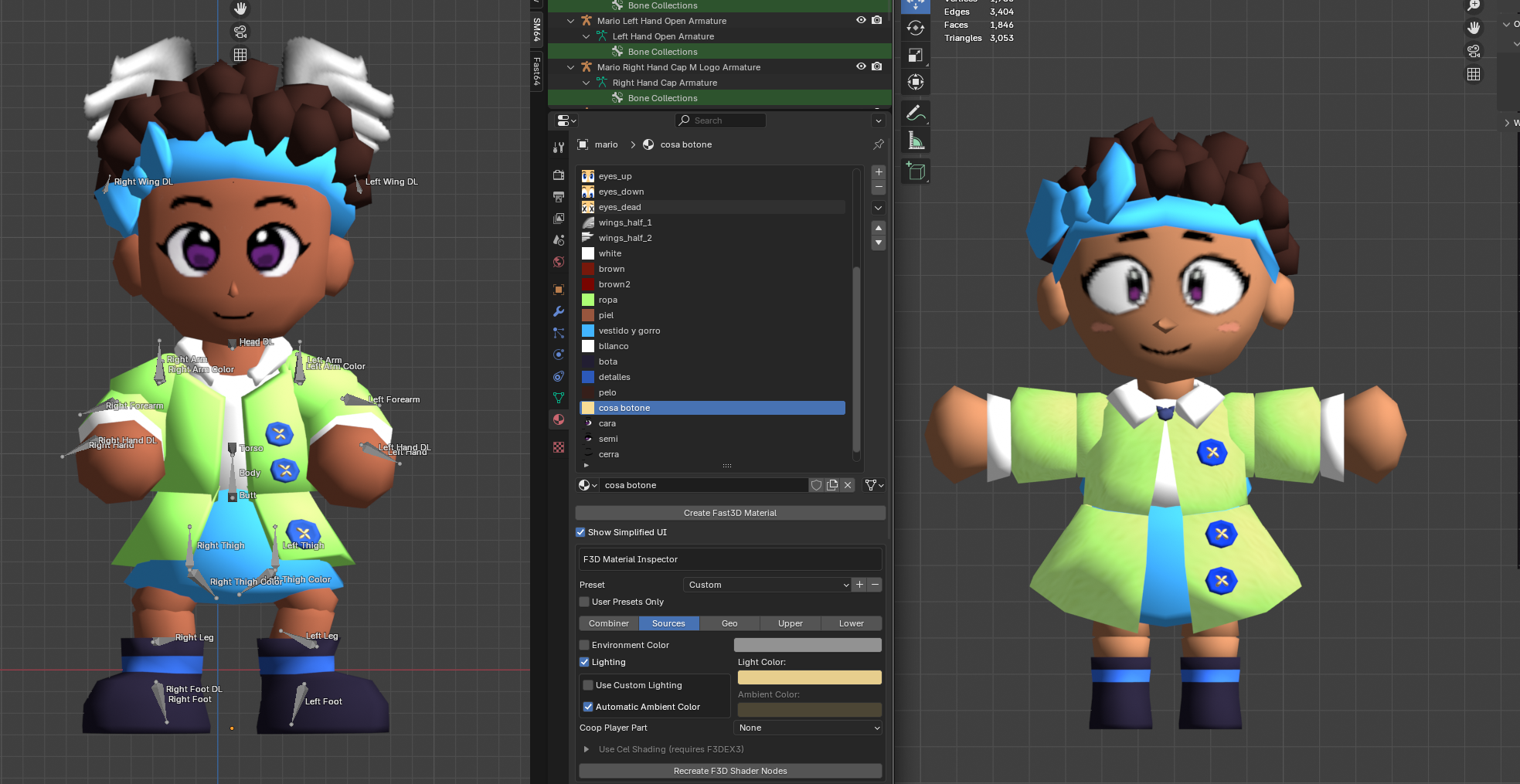Open the Modifiers wrench properties tab
Viewport: 1520px width, 784px height.
pos(559,311)
